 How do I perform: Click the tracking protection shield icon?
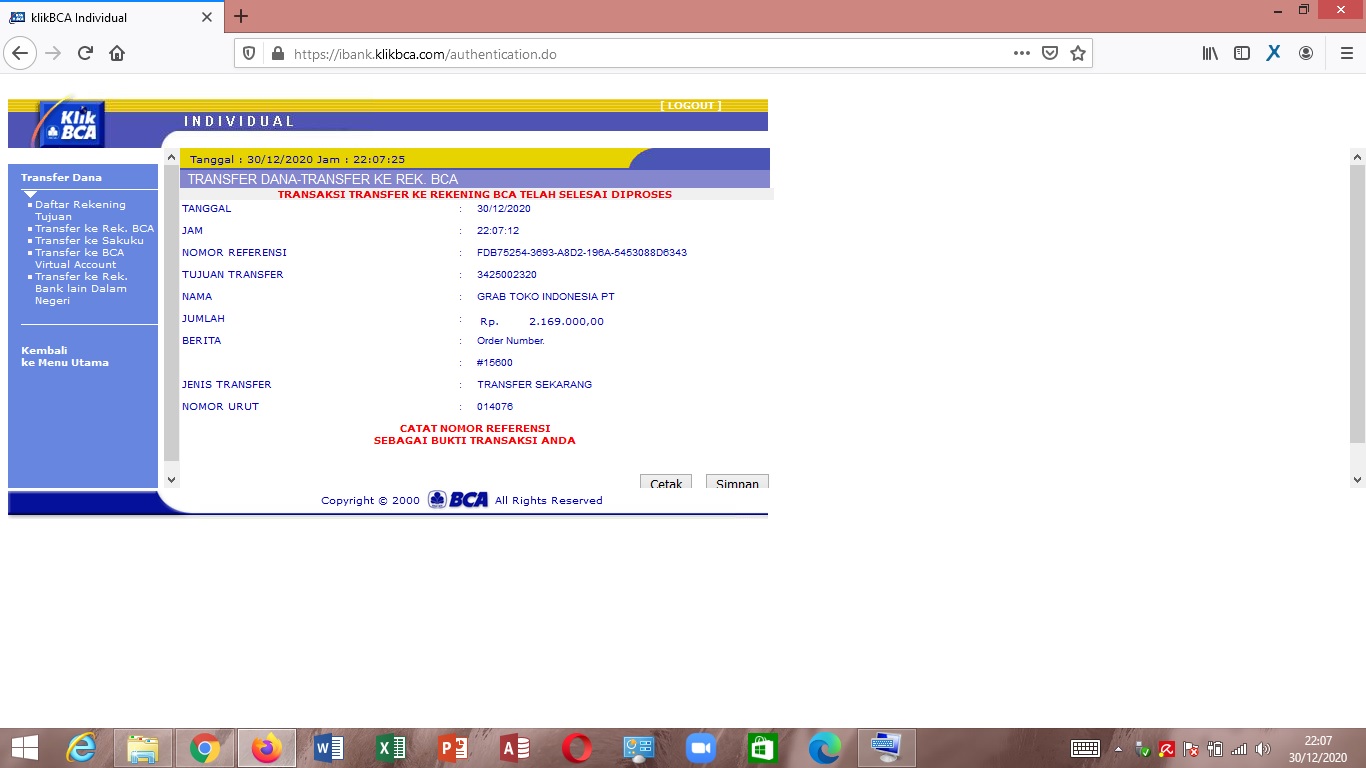pyautogui.click(x=250, y=54)
